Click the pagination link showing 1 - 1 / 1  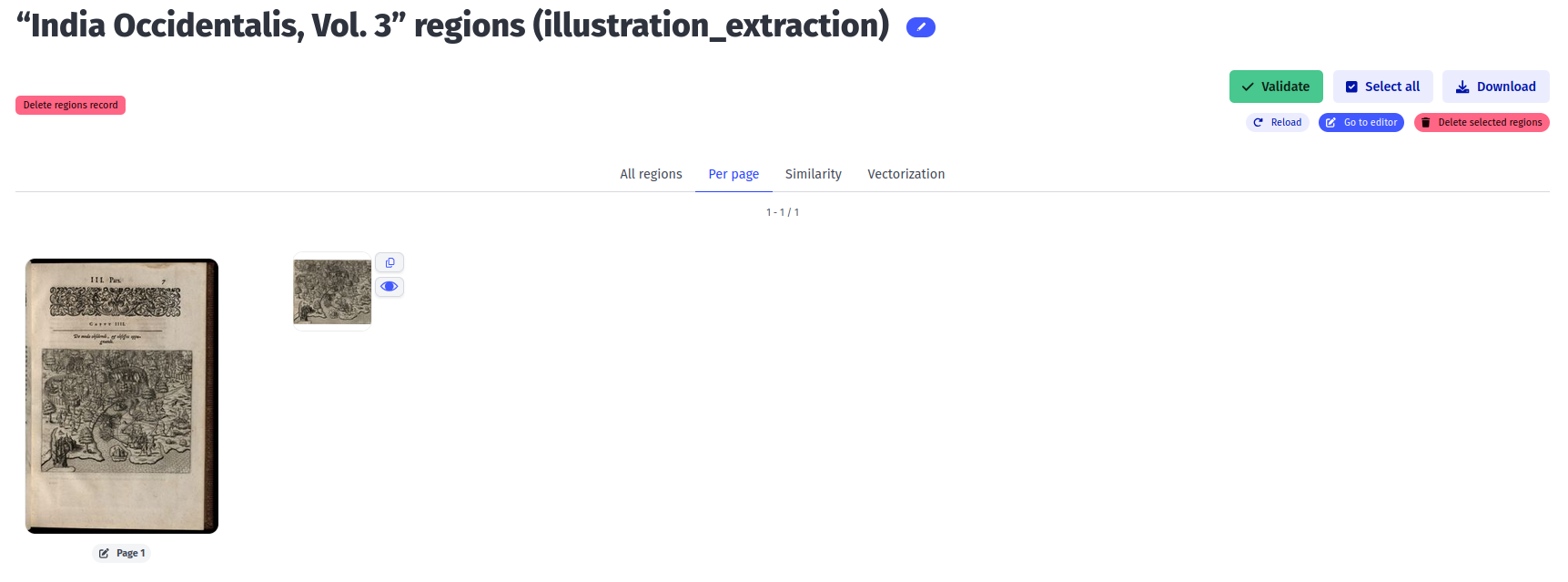[x=783, y=211]
